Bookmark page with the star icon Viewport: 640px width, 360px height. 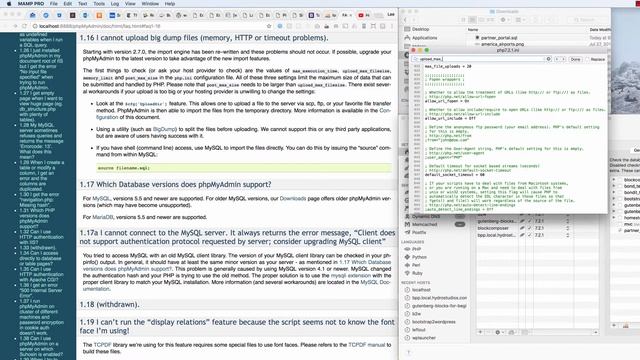(x=269, y=26)
